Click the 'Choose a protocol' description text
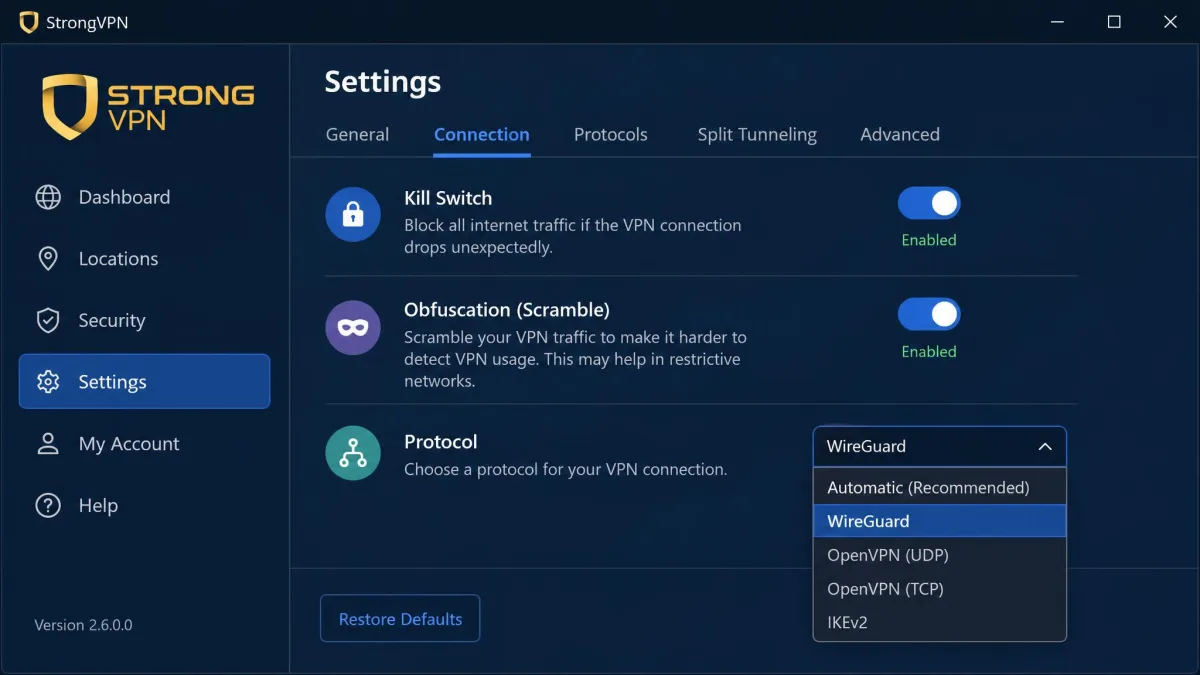Screen dimensions: 1200x675 (565, 469)
